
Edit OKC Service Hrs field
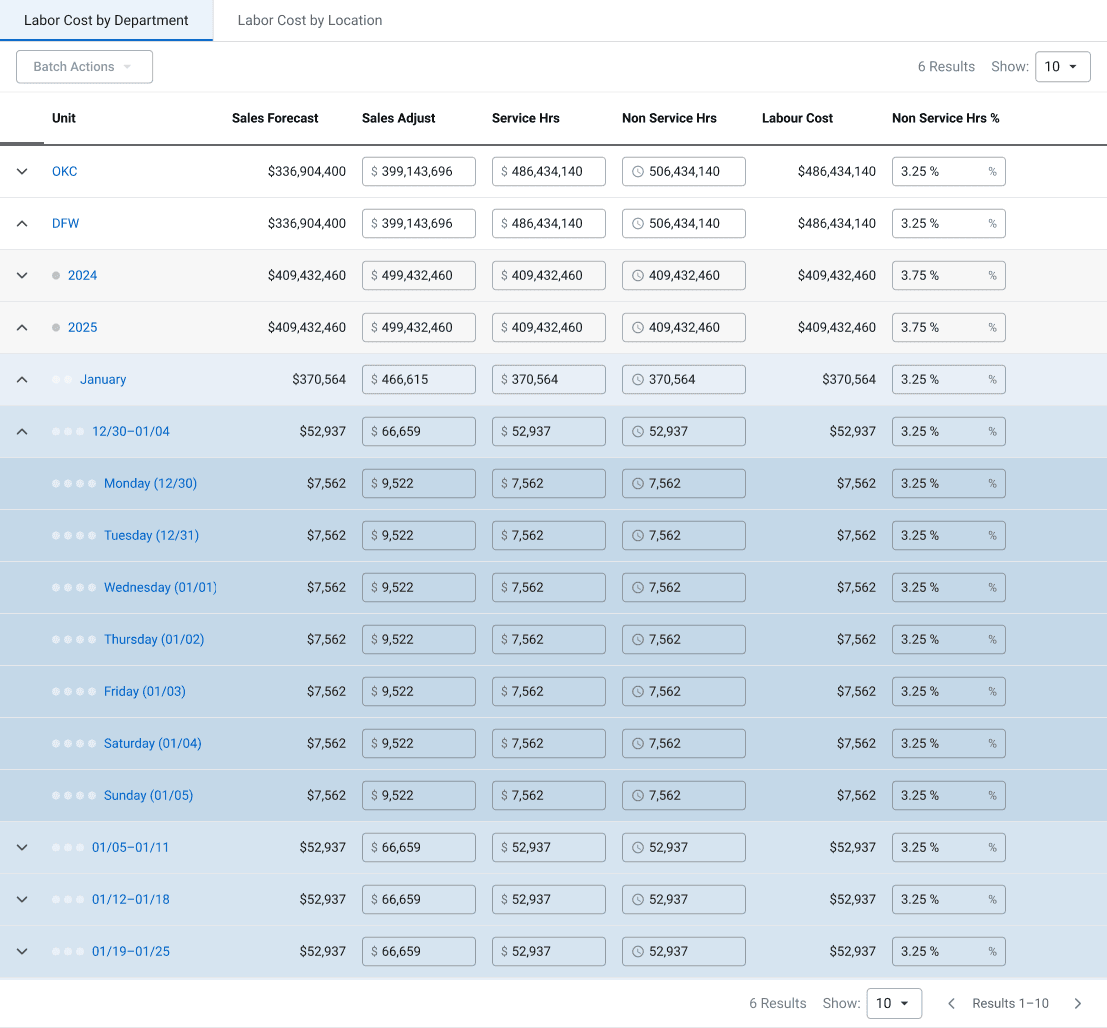549,172
